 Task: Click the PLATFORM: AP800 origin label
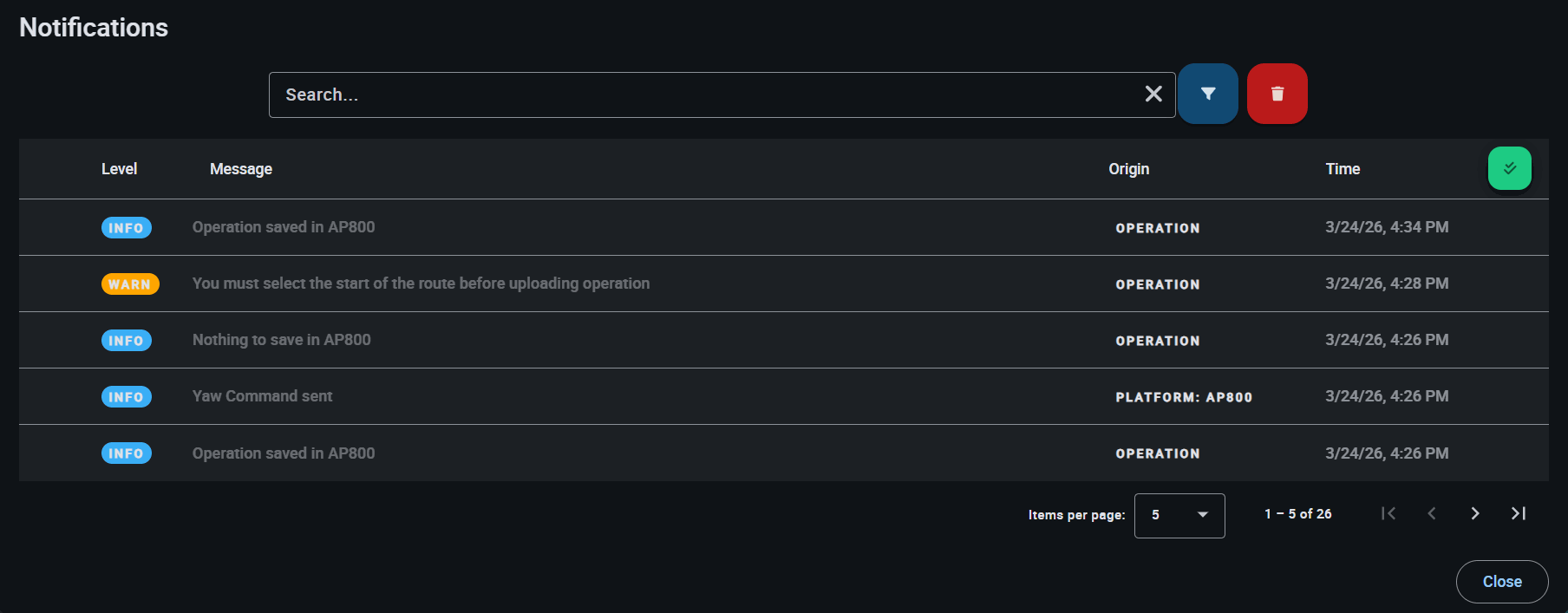(1184, 397)
